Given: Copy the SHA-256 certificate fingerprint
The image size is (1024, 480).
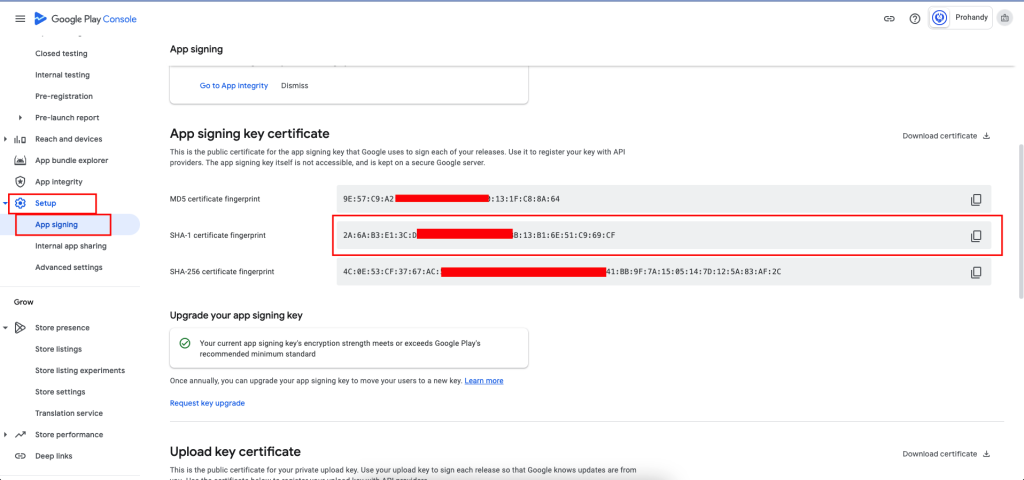Looking at the screenshot, I should click(x=976, y=272).
